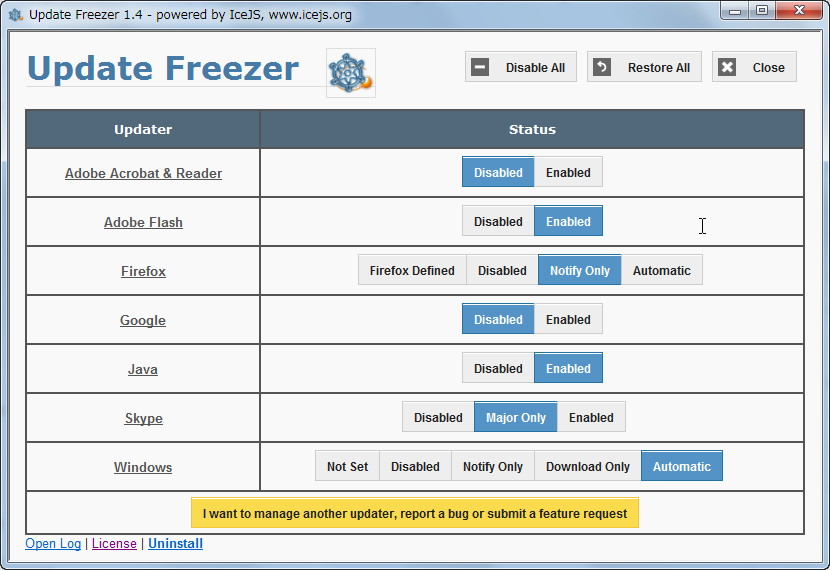Viewport: 830px width, 570px height.
Task: Set Firefox updater to Disabled
Action: click(502, 270)
